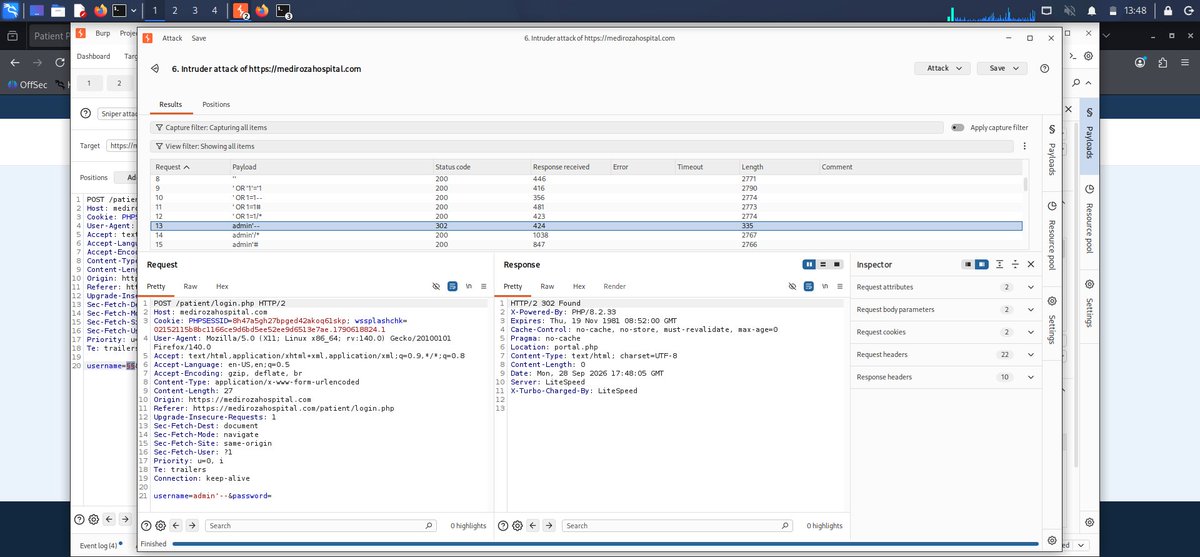Image resolution: width=1200 pixels, height=557 pixels.
Task: Select the combined tabbed layout icon
Action: coord(836,264)
